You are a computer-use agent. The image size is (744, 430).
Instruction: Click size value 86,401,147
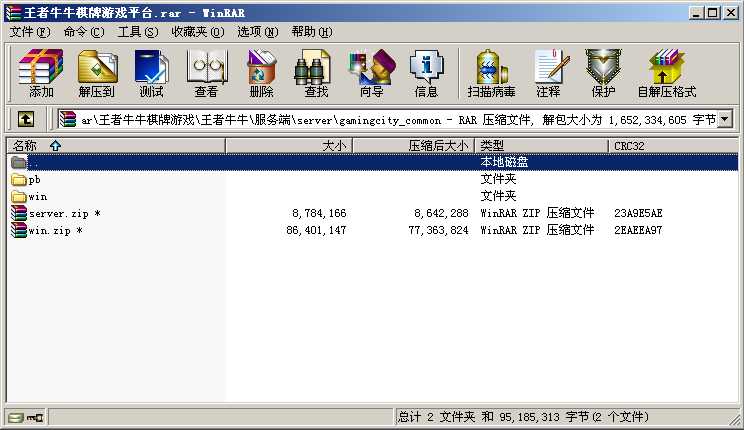[316, 231]
